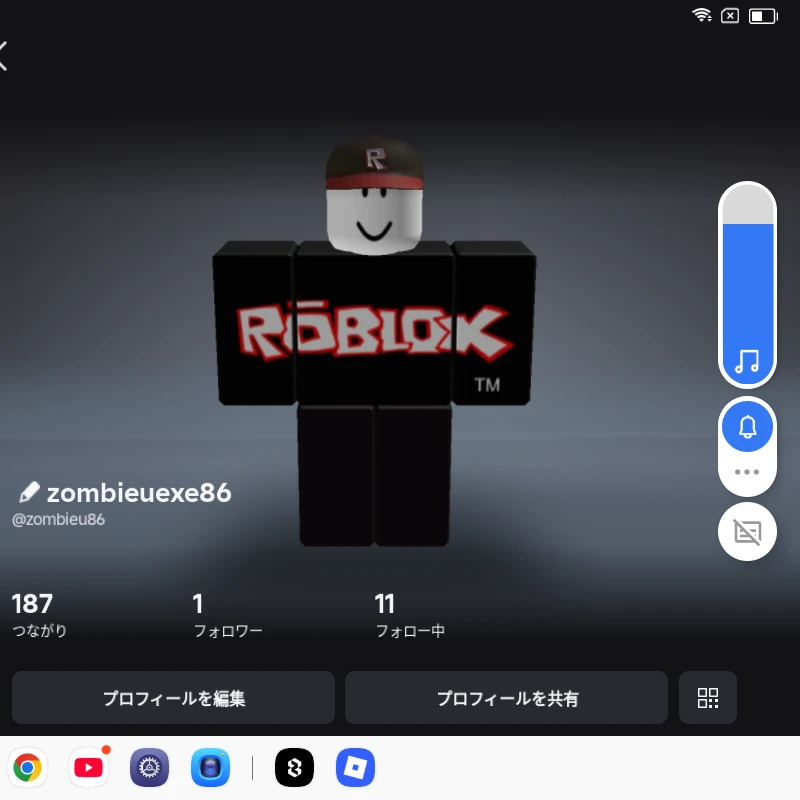
Task: Toggle the live caption button
Action: 747,532
